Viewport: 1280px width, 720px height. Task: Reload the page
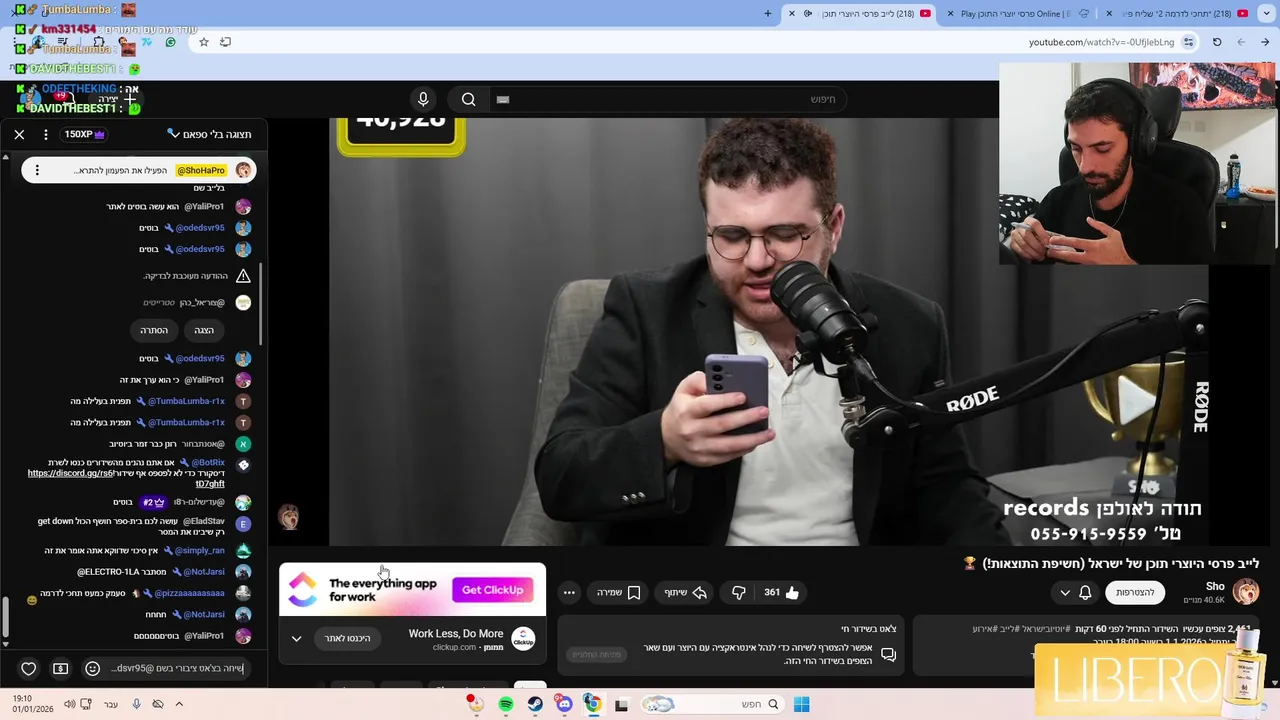[x=1217, y=42]
